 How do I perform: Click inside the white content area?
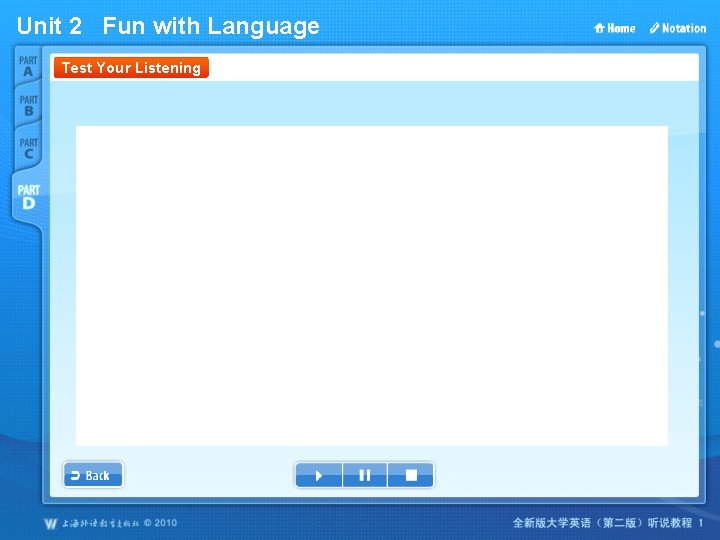pos(372,286)
